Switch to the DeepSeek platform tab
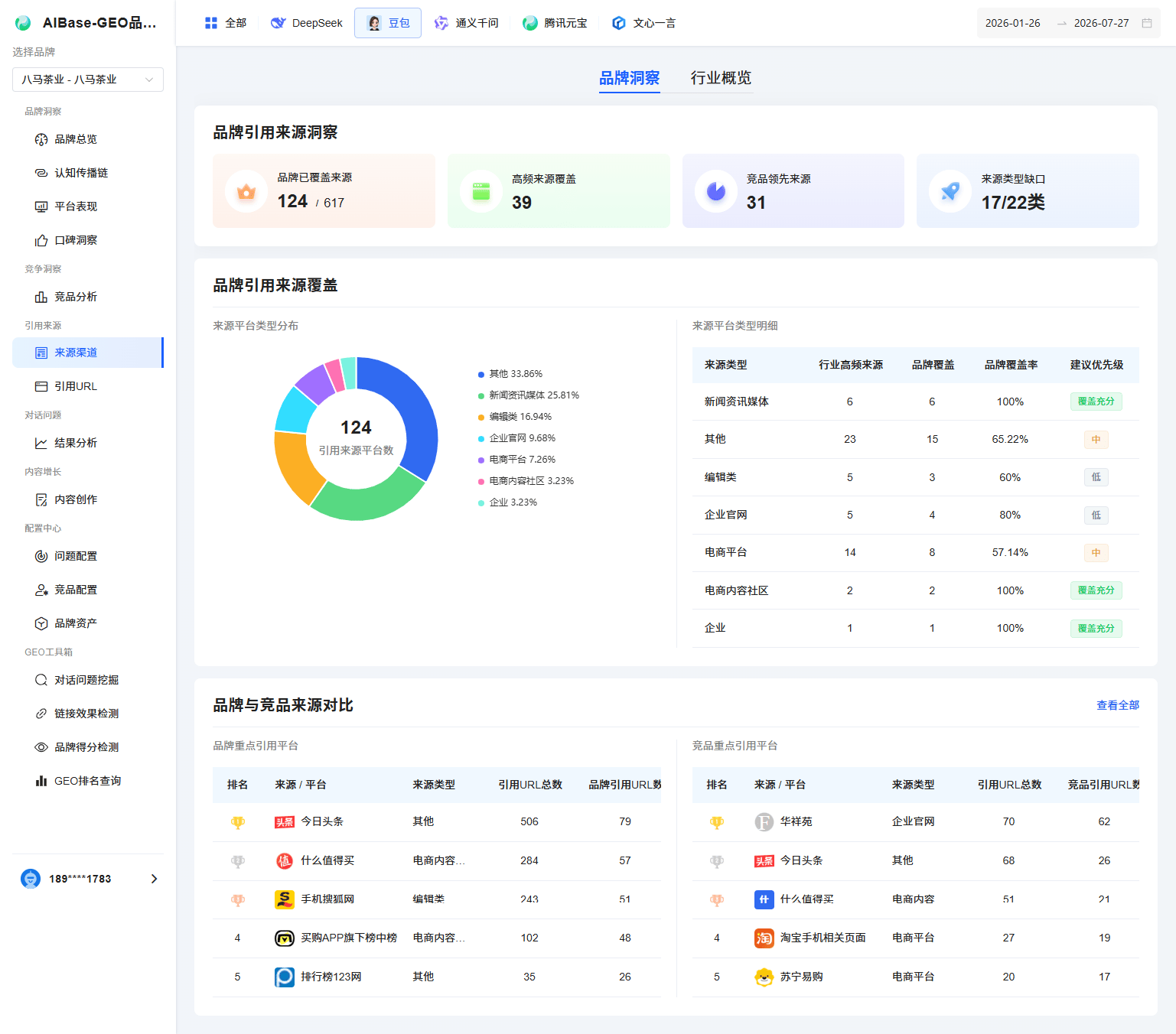Viewport: 1176px width, 1034px height. (307, 23)
